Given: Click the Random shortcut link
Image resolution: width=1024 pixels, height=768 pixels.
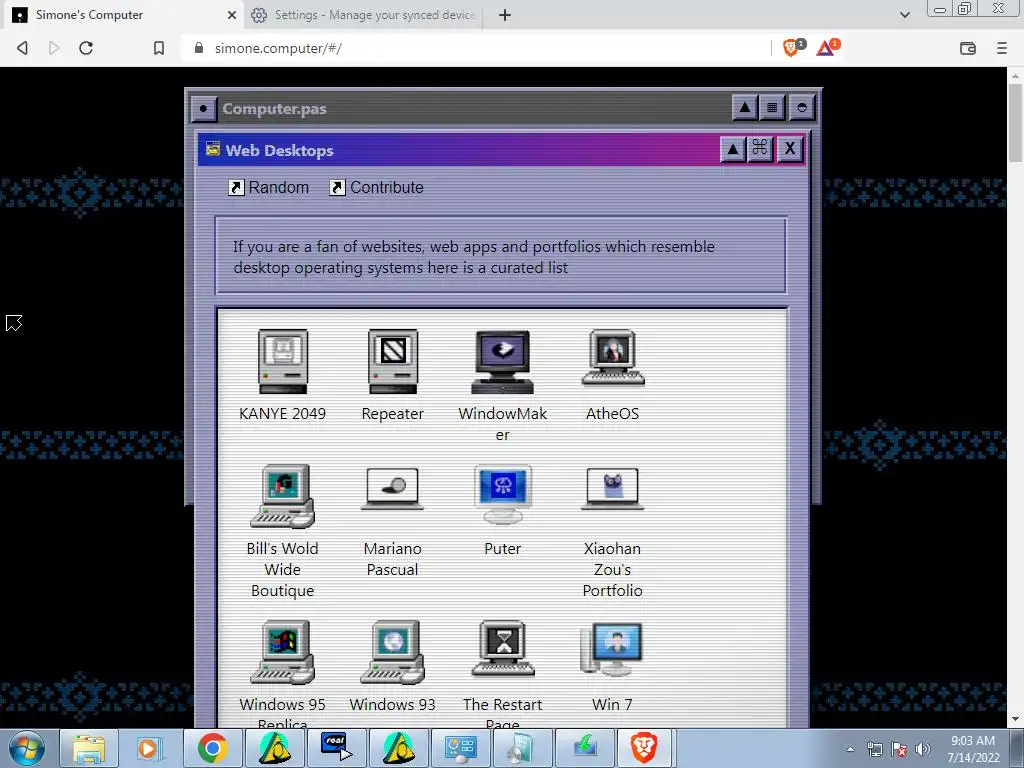Looking at the screenshot, I should [x=268, y=187].
